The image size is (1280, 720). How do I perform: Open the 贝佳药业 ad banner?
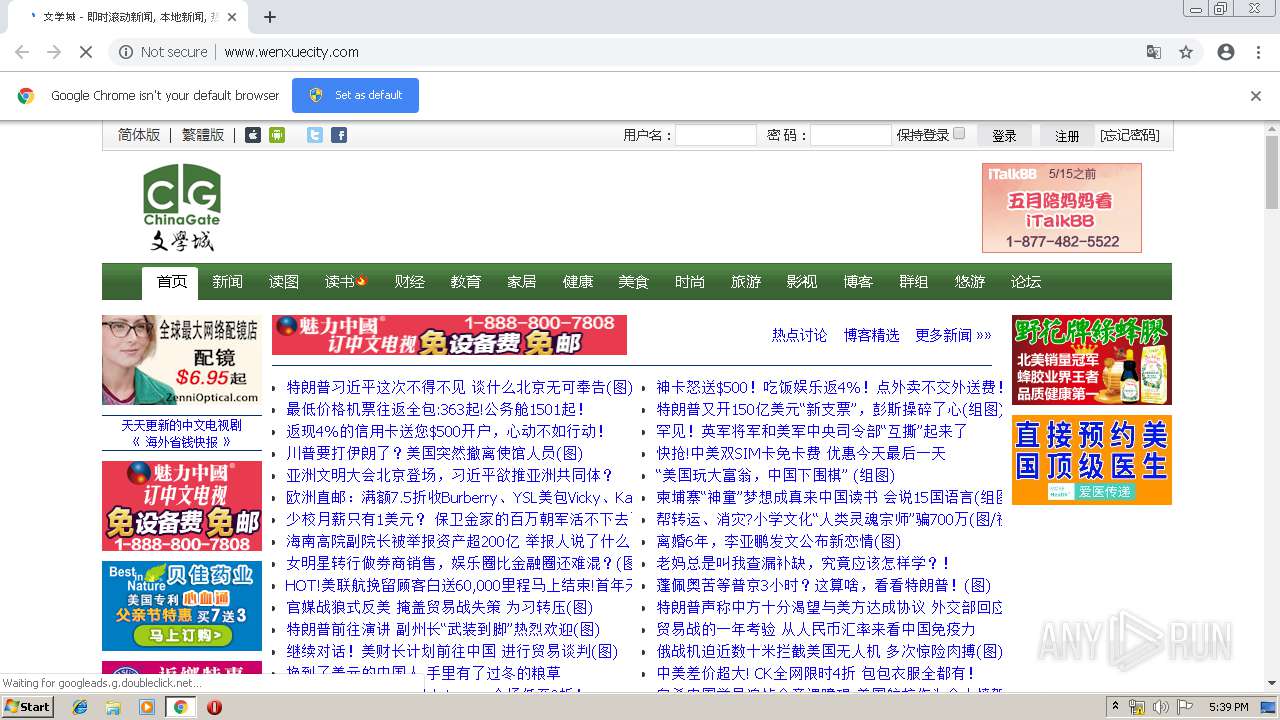pyautogui.click(x=182, y=606)
